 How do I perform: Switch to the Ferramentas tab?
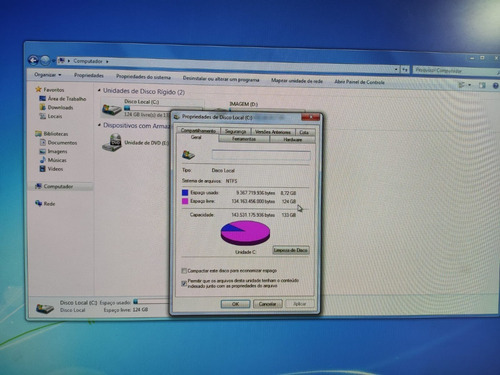[244, 139]
